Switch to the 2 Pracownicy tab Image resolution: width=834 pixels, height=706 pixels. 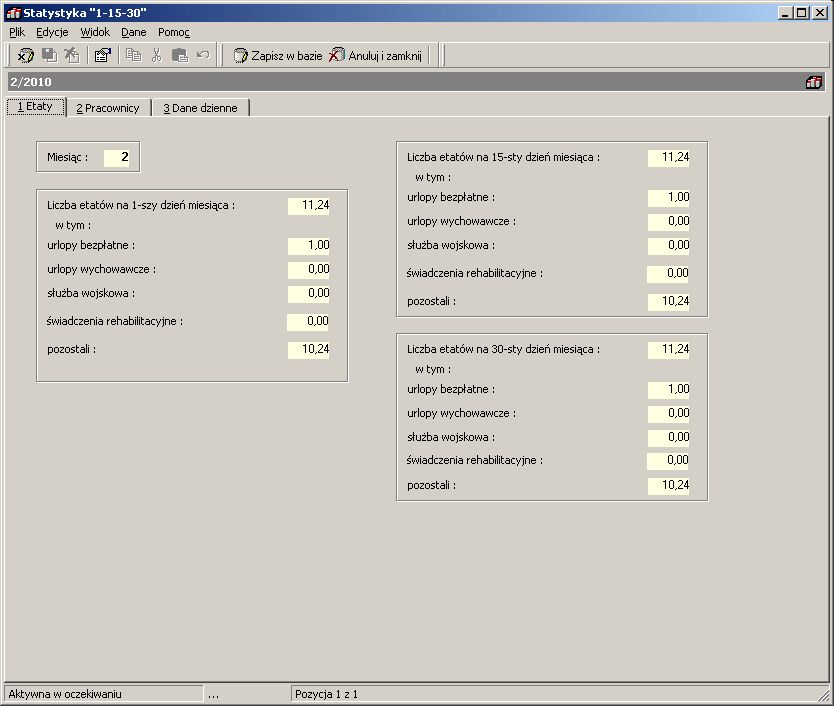click(x=108, y=108)
